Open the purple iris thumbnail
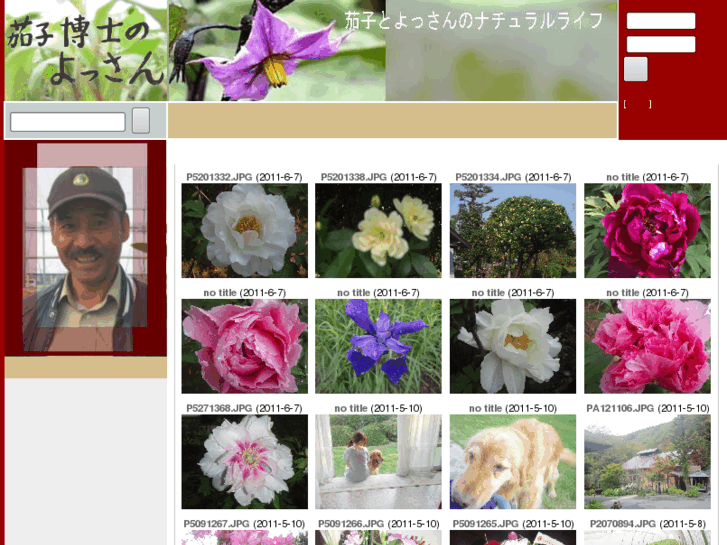The height and width of the screenshot is (545, 727). (378, 346)
